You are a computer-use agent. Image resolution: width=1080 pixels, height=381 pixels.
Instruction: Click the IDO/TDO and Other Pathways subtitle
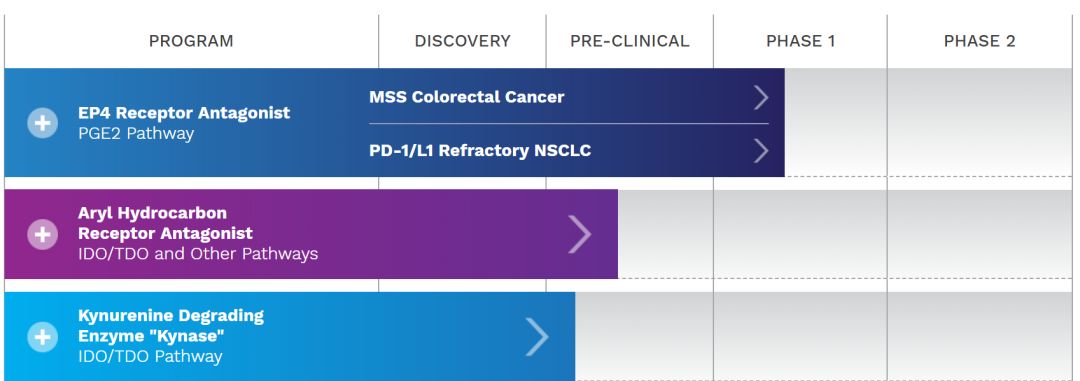coord(198,254)
